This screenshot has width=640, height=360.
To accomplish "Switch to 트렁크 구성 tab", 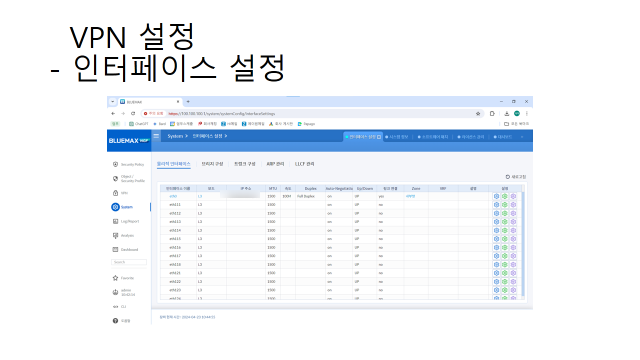I will tap(244, 164).
